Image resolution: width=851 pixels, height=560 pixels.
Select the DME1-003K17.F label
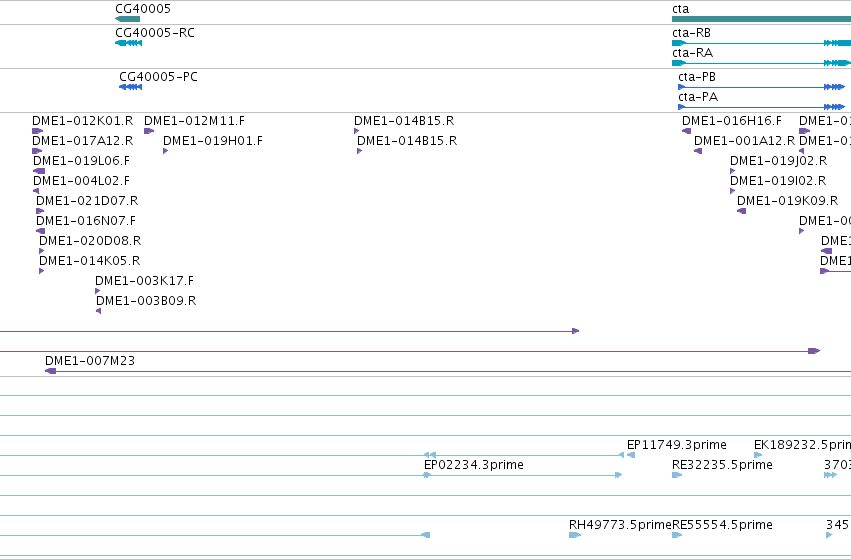144,281
